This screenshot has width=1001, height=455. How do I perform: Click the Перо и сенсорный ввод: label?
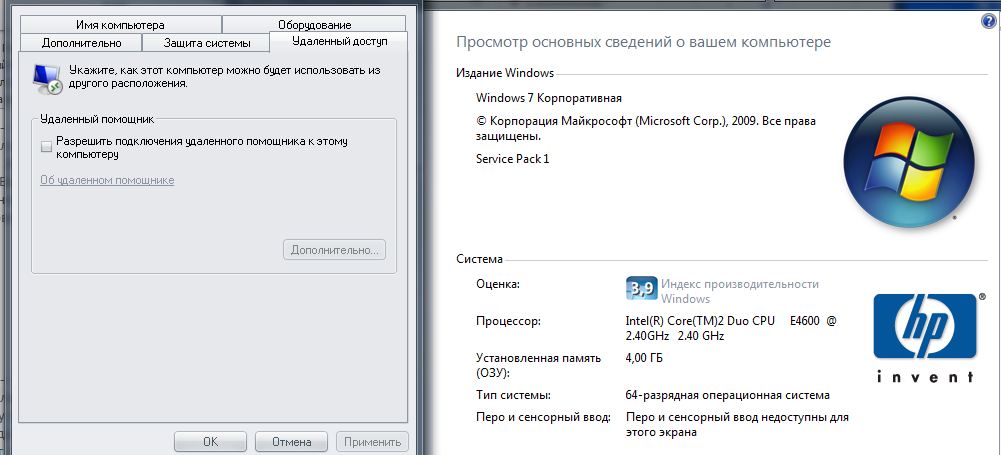pos(543,417)
